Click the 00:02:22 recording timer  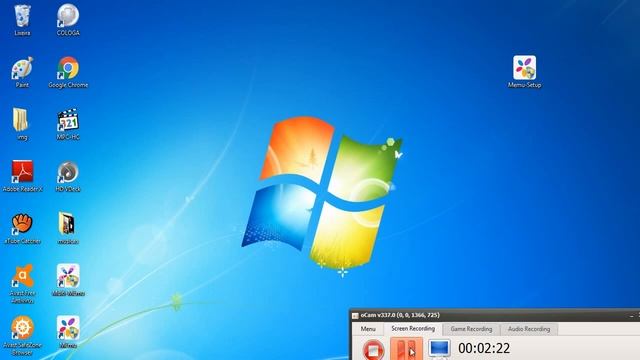pos(484,349)
